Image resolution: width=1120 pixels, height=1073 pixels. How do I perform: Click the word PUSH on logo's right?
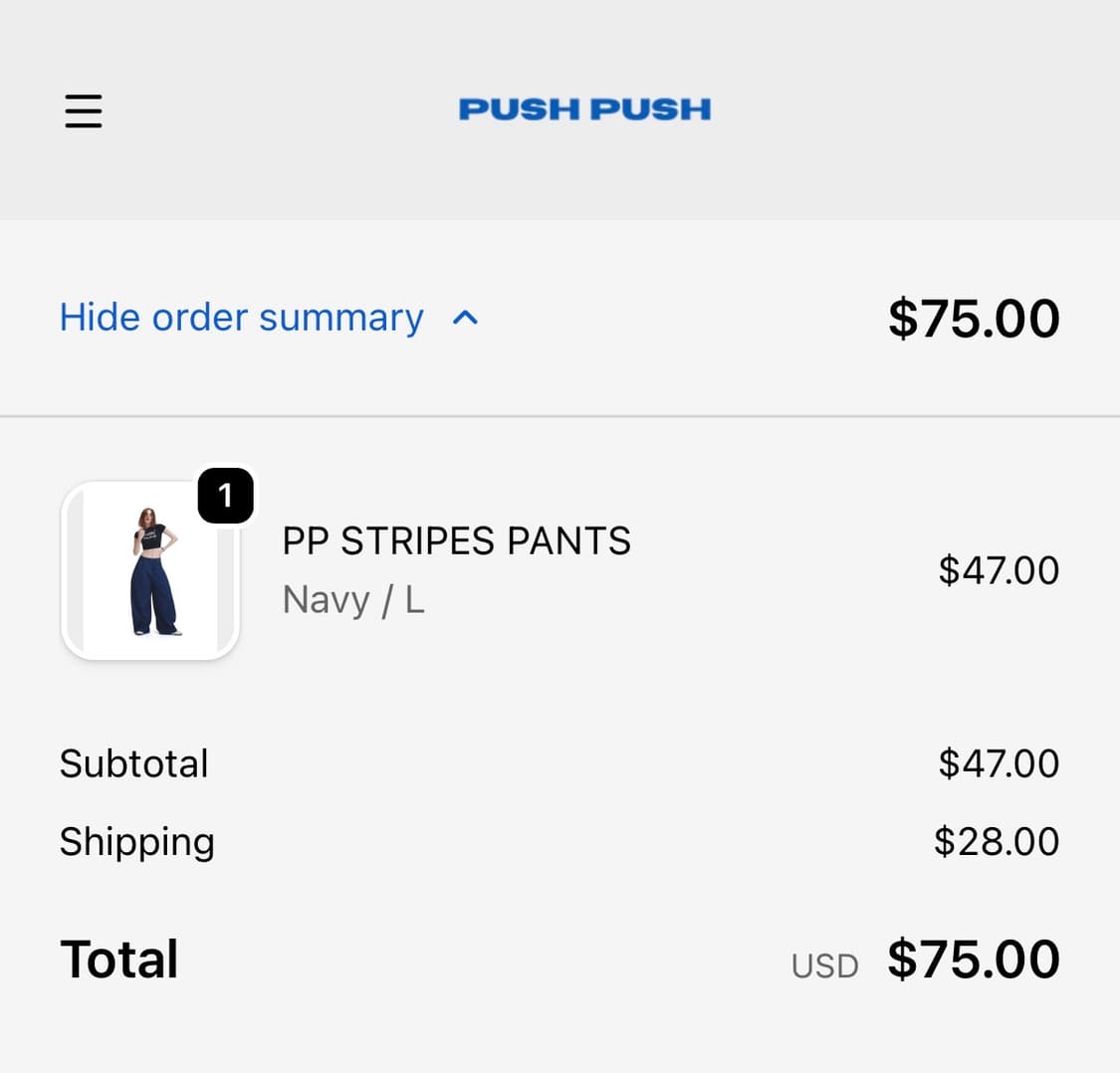tap(649, 109)
